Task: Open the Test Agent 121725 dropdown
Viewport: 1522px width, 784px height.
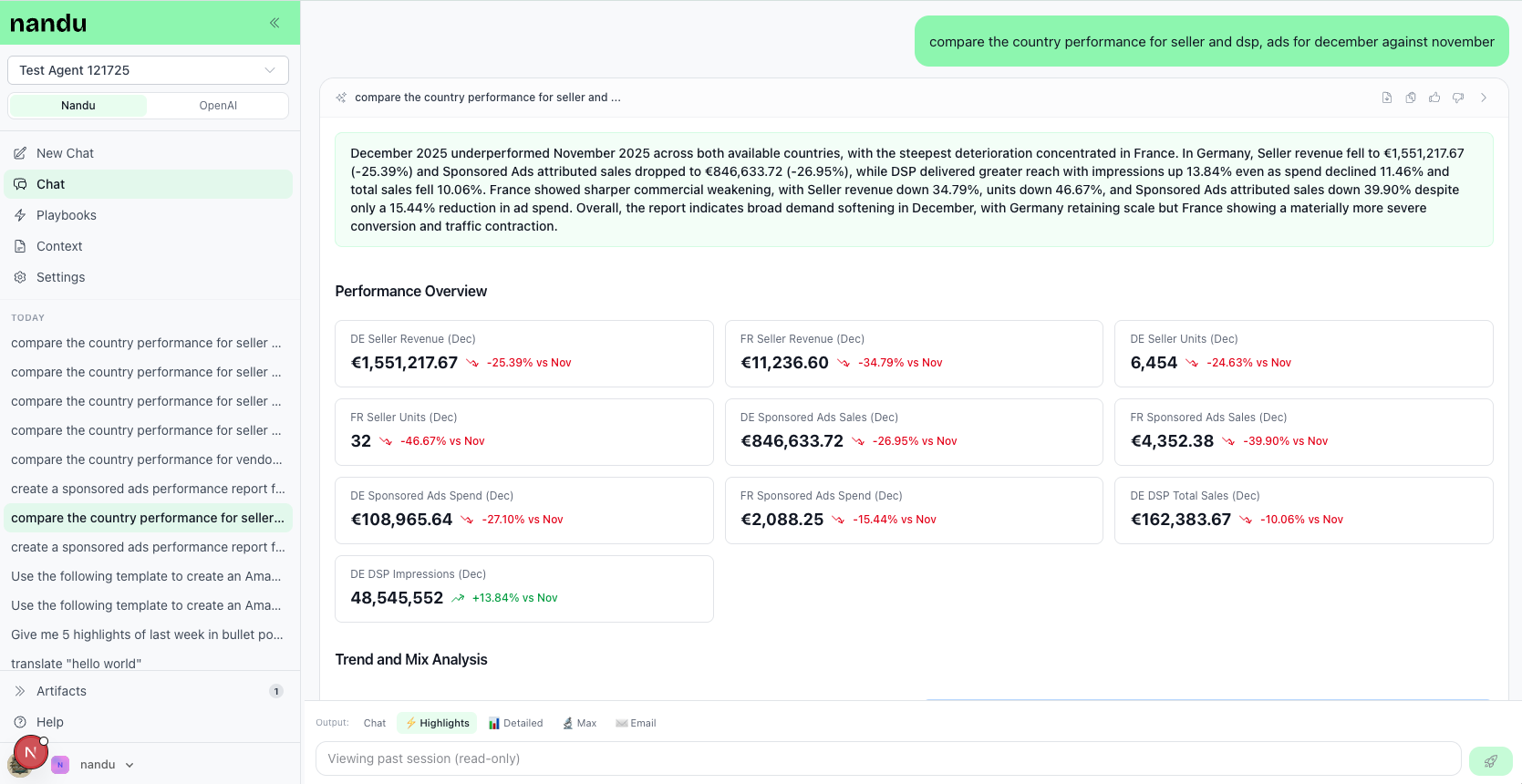Action: (x=148, y=70)
